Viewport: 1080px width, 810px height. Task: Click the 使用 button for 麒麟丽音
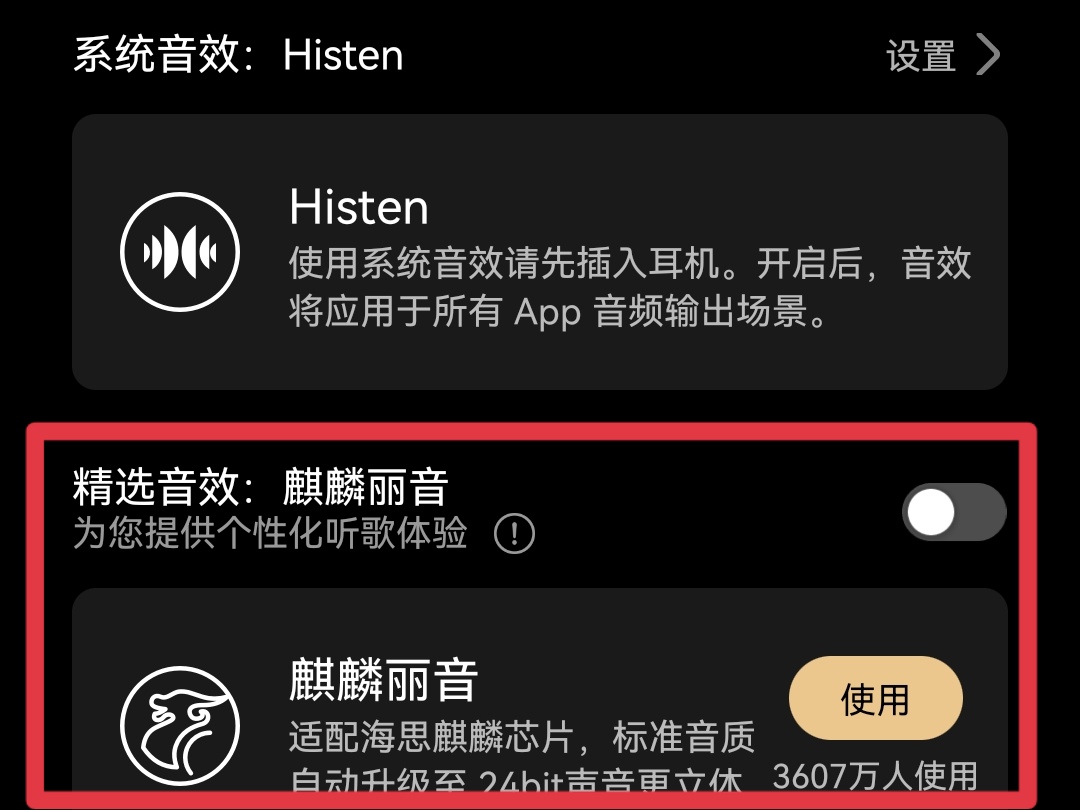tap(875, 698)
